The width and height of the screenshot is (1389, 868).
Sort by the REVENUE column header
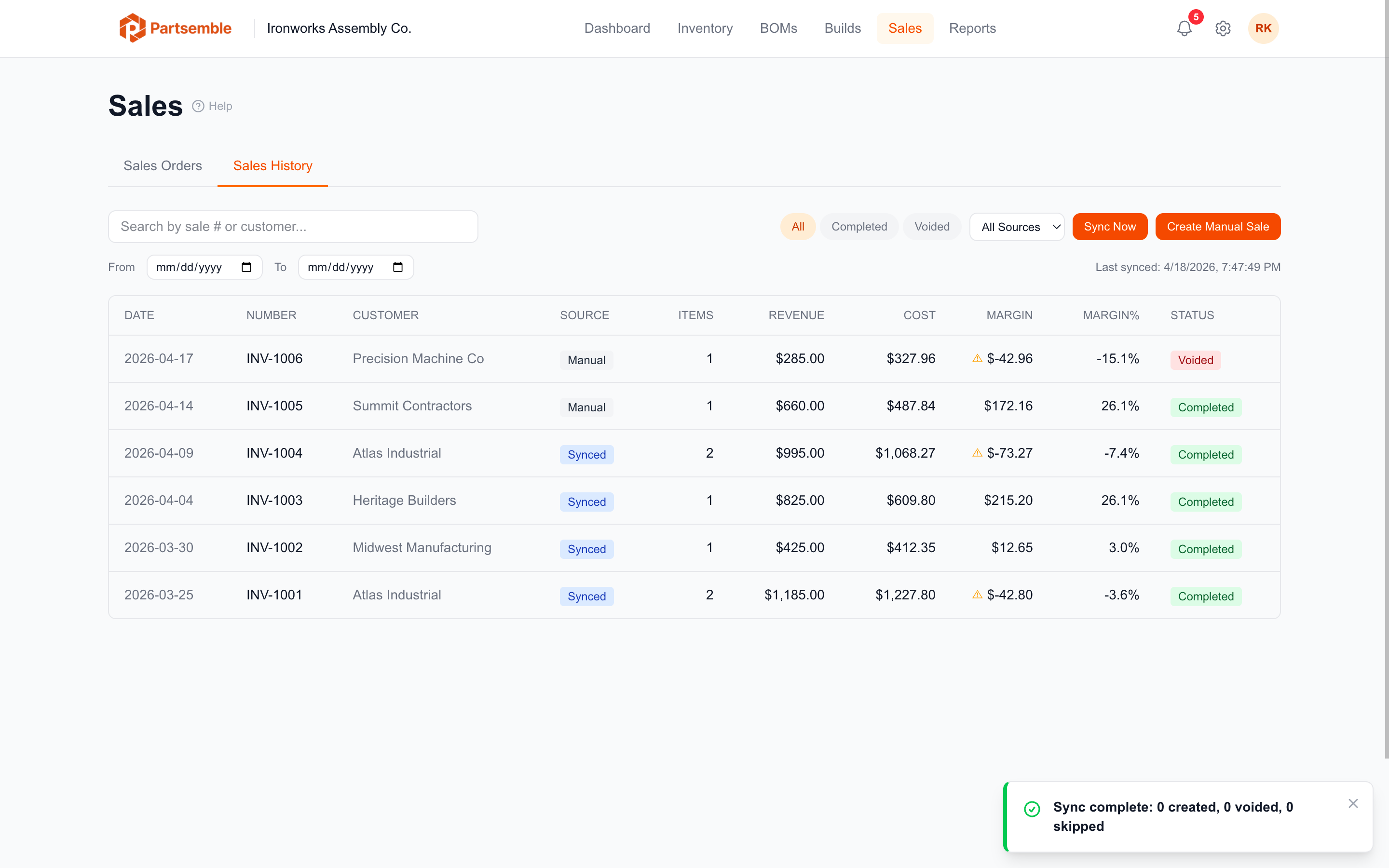pos(796,315)
